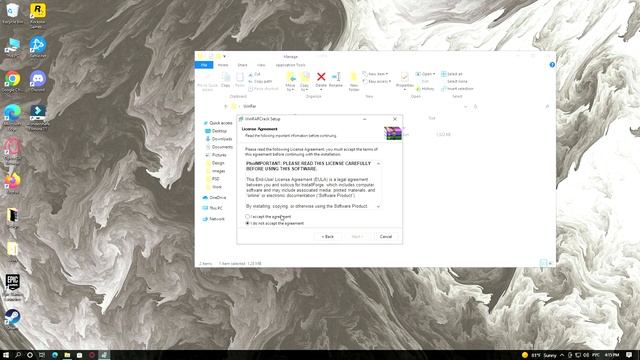
Task: Open Rockstar Games Launcher desktop icon
Action: (38, 16)
